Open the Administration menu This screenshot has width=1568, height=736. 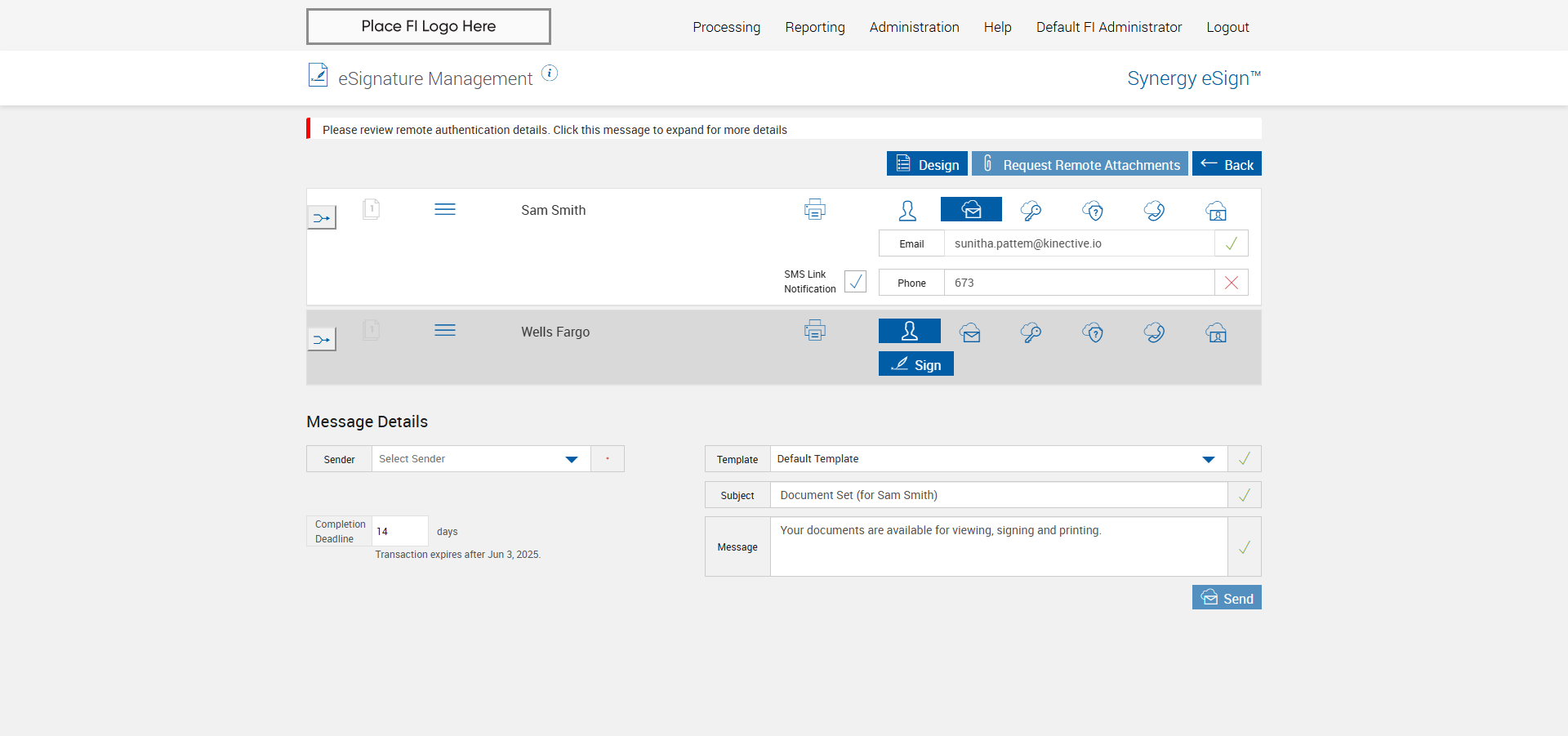(914, 27)
